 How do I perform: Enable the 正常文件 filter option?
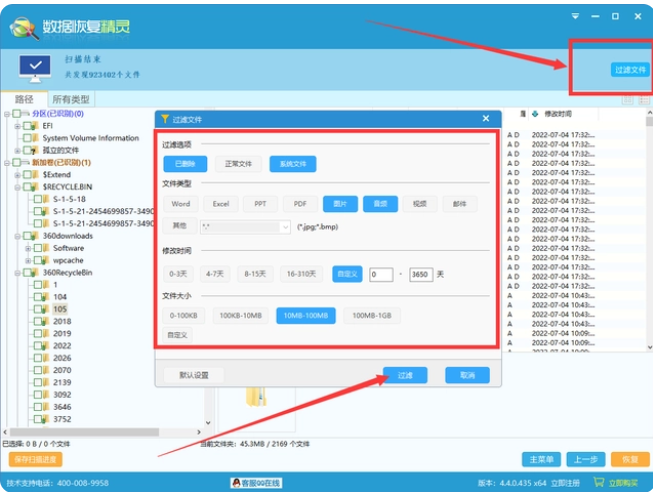coord(238,163)
